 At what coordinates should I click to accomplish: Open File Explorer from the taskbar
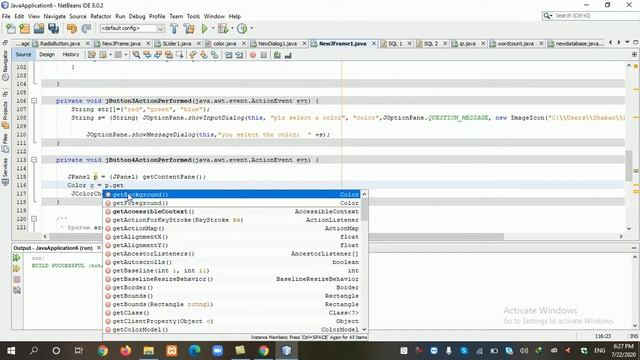click(x=149, y=351)
